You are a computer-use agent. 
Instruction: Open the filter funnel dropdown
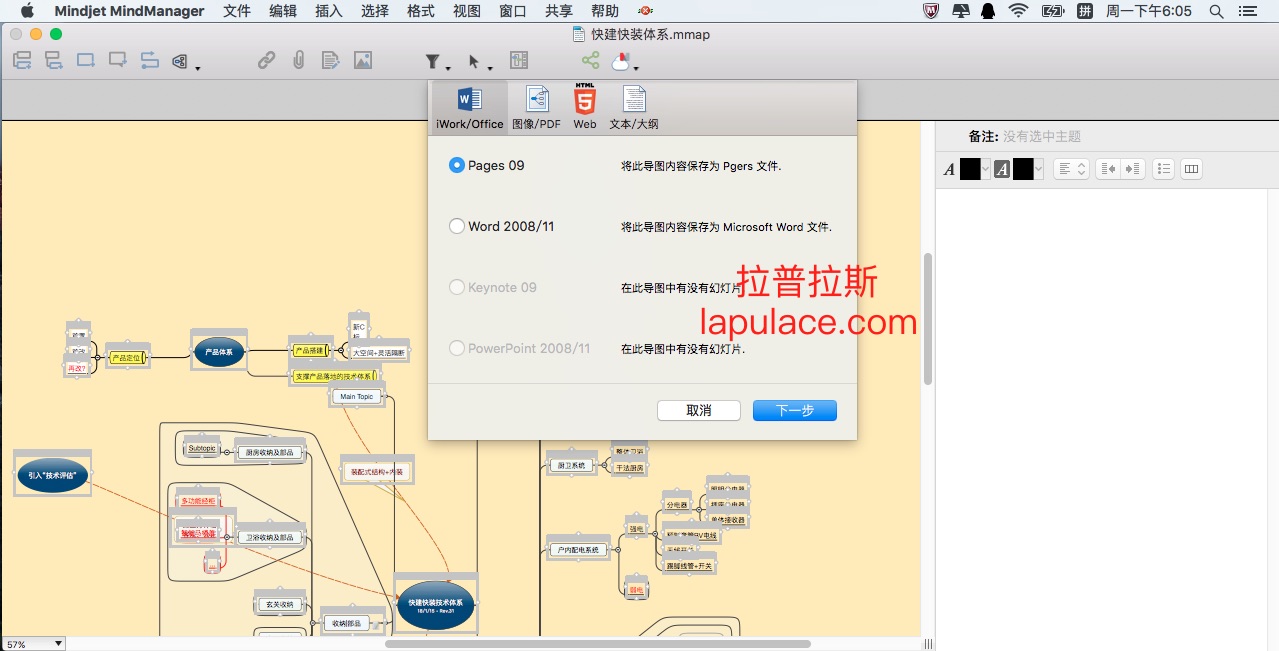(x=436, y=62)
